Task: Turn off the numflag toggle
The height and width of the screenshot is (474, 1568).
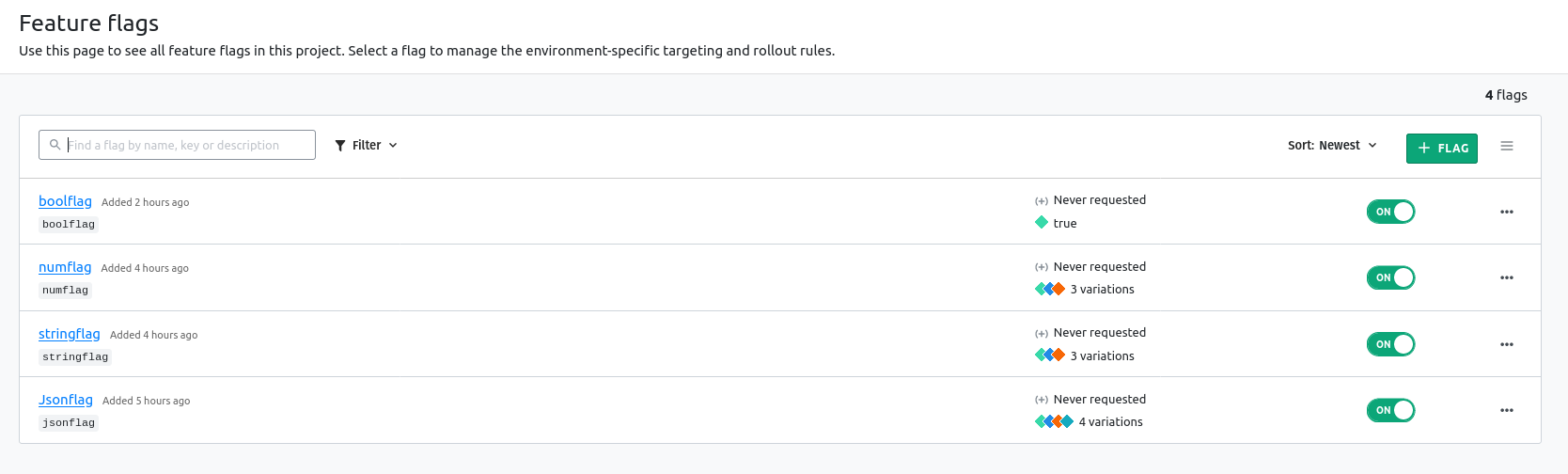Action: [x=1390, y=277]
